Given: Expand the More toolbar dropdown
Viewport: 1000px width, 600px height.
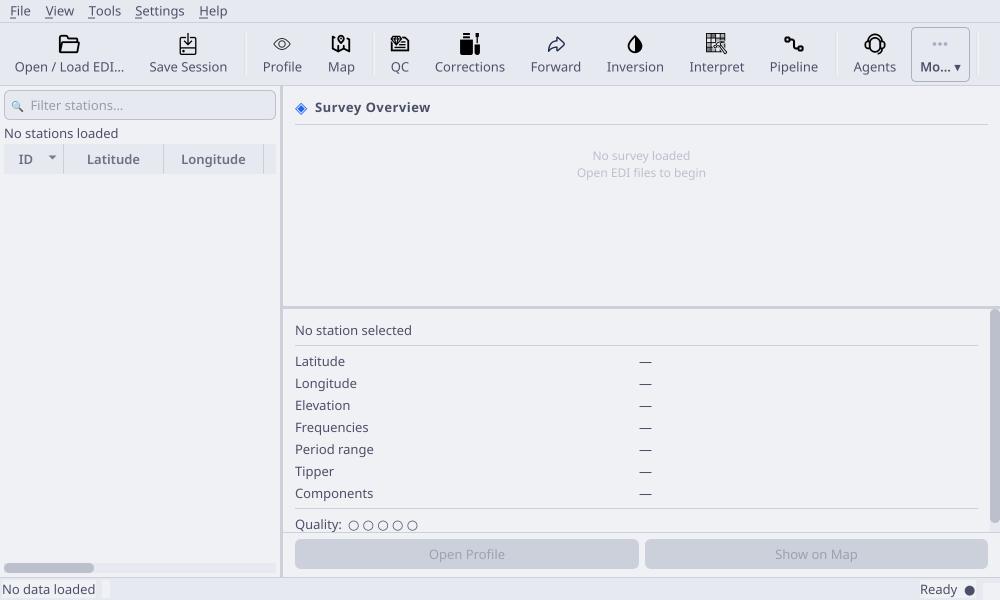Looking at the screenshot, I should click(x=940, y=55).
